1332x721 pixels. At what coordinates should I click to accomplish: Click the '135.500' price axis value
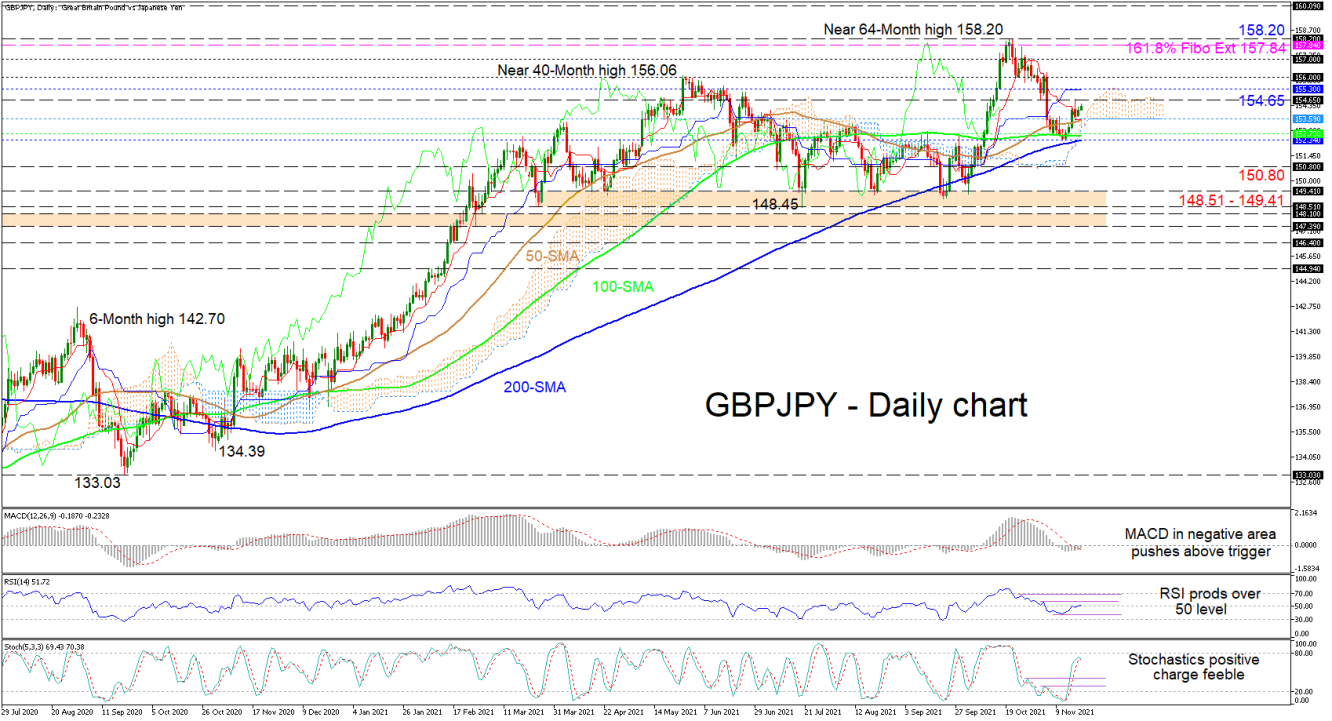1307,432
